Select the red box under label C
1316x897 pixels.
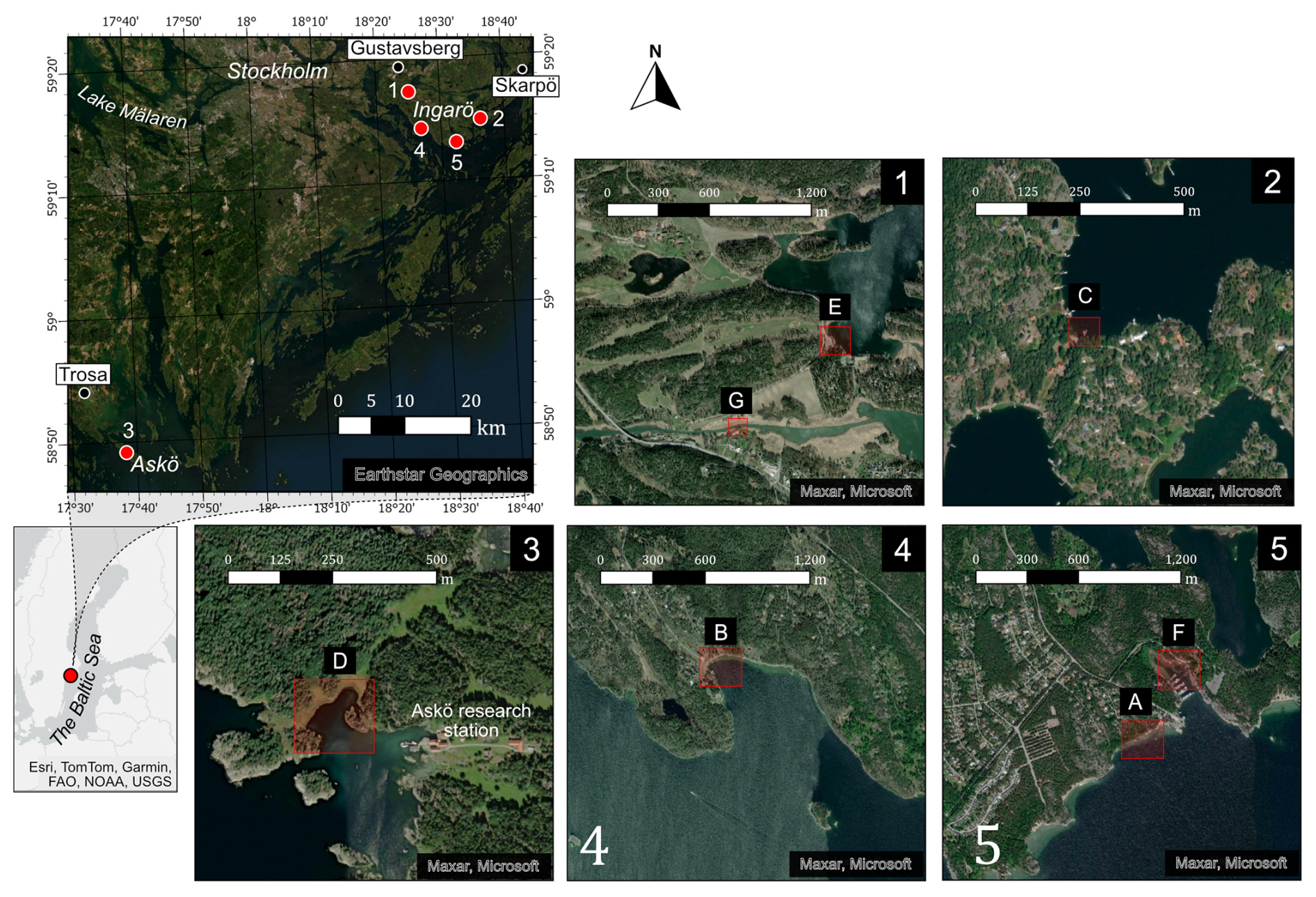click(x=1084, y=332)
